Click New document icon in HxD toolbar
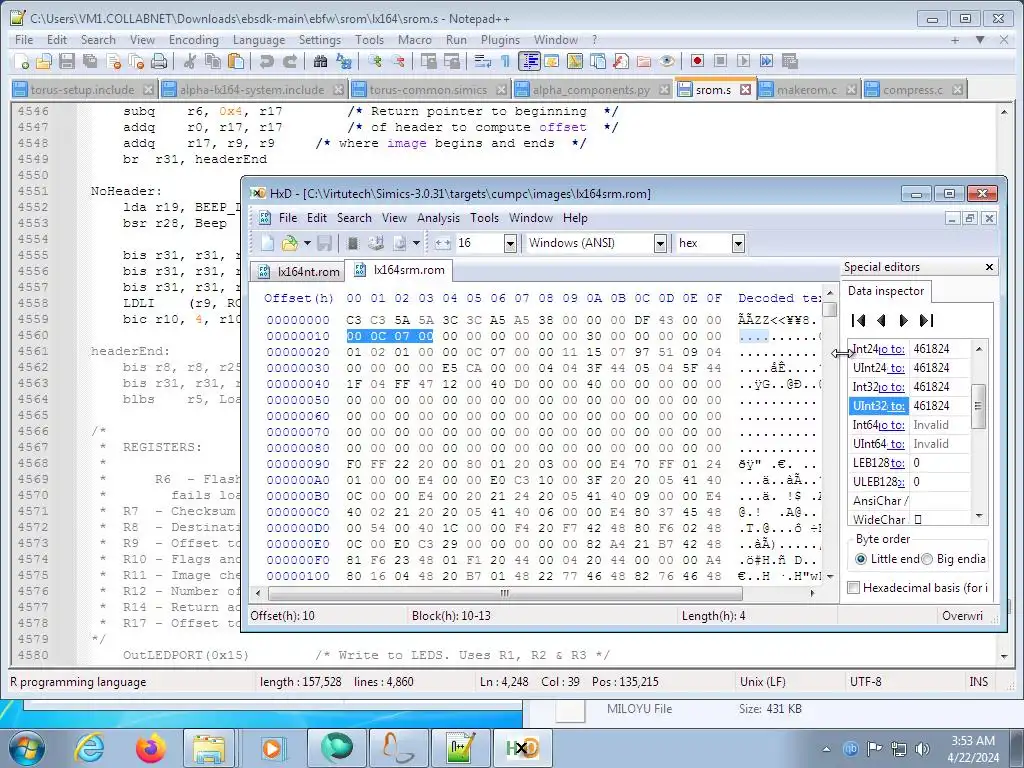 267,244
